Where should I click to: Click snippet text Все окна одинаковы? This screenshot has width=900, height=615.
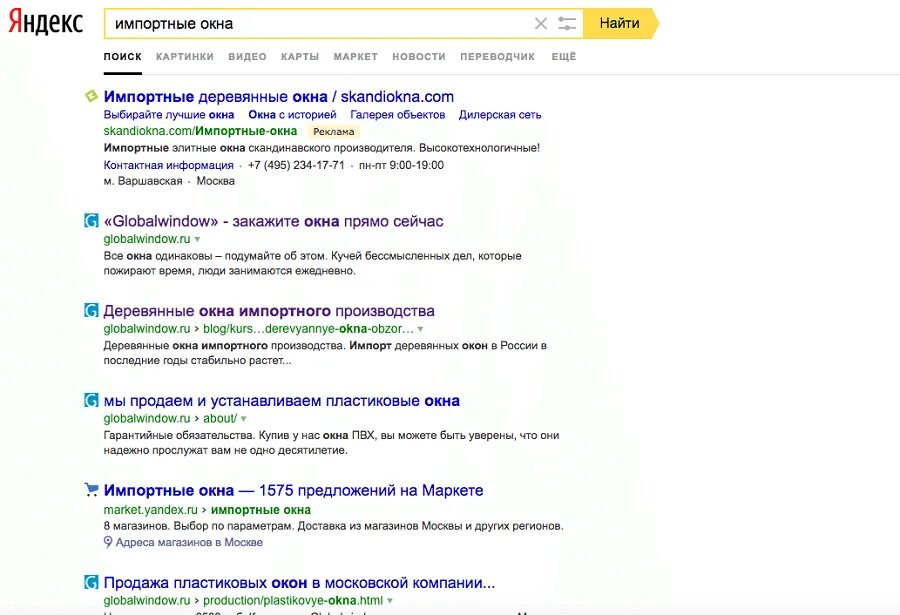[158, 256]
